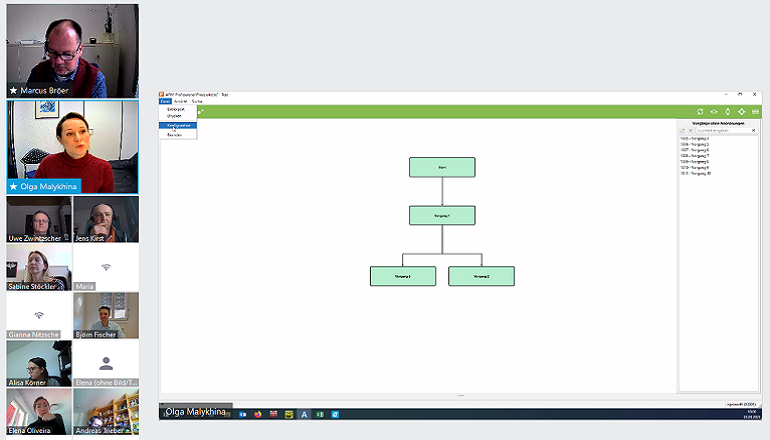Open the Suche menu
Screen dimensions: 770x440
pos(196,101)
